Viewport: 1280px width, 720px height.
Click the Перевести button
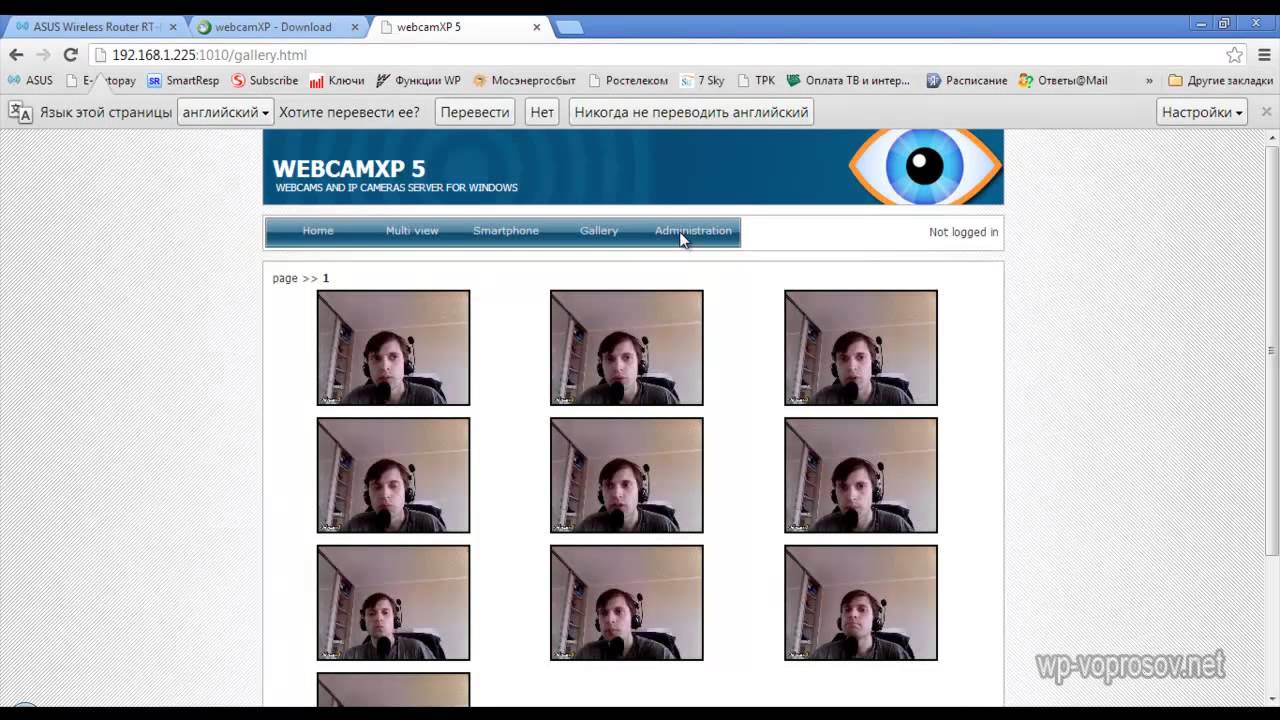pos(475,112)
